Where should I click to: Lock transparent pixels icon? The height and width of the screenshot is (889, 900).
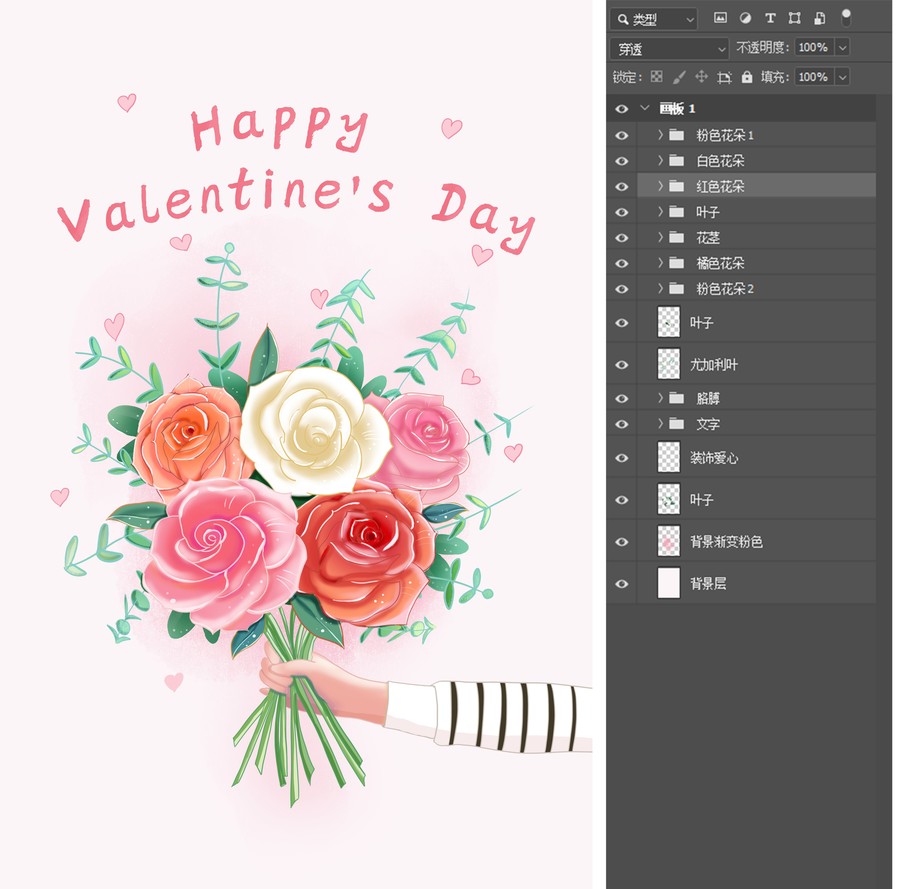coord(657,77)
